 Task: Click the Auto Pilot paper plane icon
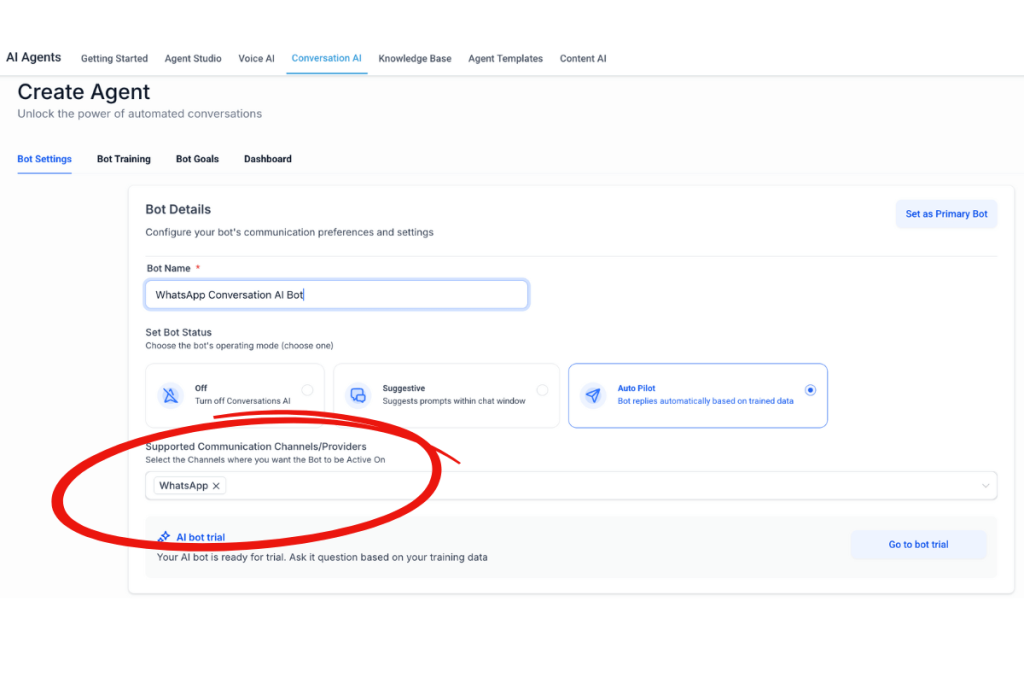pyautogui.click(x=593, y=395)
